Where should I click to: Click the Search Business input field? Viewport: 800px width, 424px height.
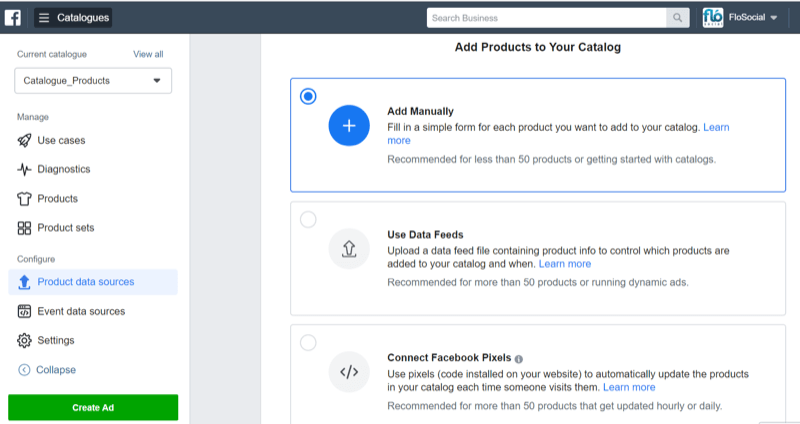tap(546, 18)
